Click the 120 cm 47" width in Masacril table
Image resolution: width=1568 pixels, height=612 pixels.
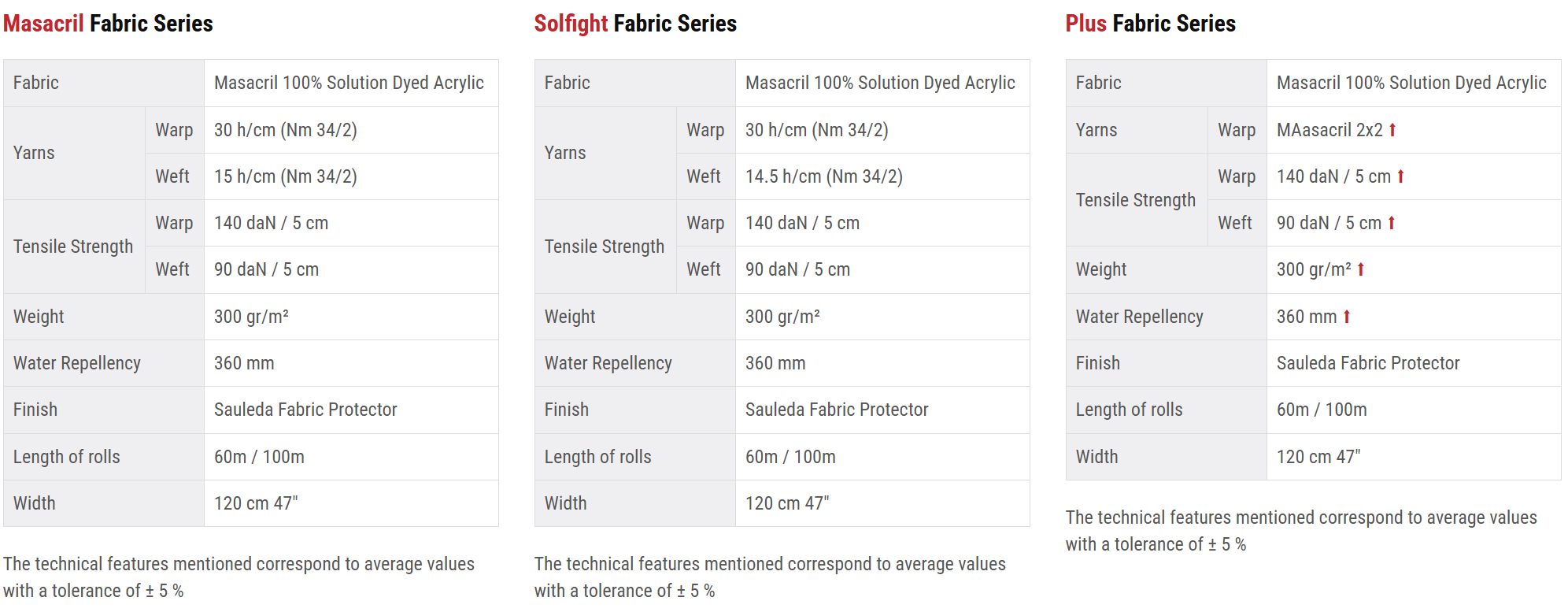(256, 503)
